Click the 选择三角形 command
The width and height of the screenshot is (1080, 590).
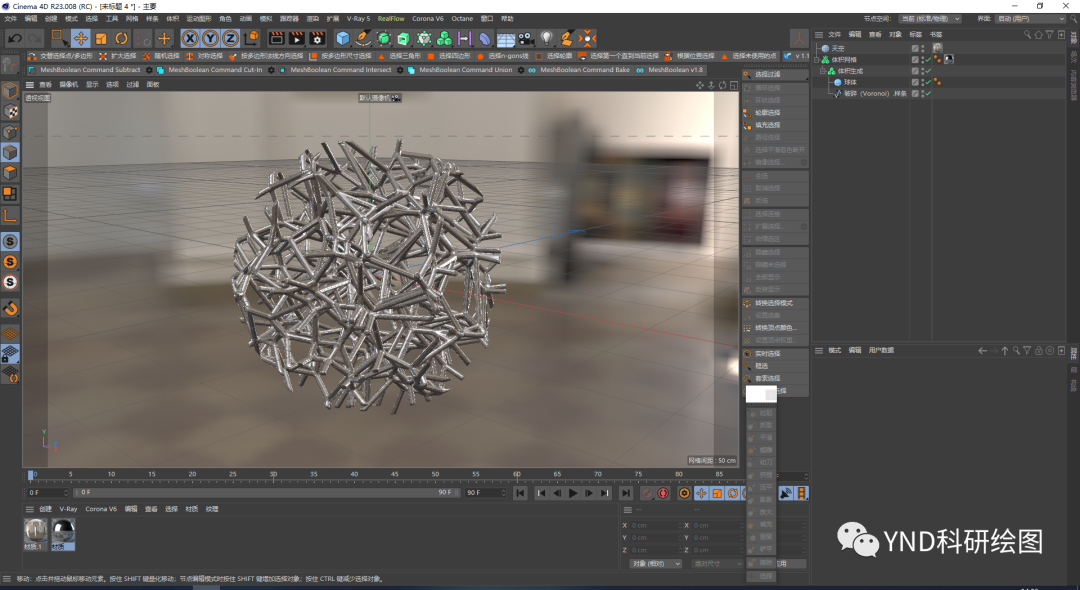pyautogui.click(x=399, y=56)
